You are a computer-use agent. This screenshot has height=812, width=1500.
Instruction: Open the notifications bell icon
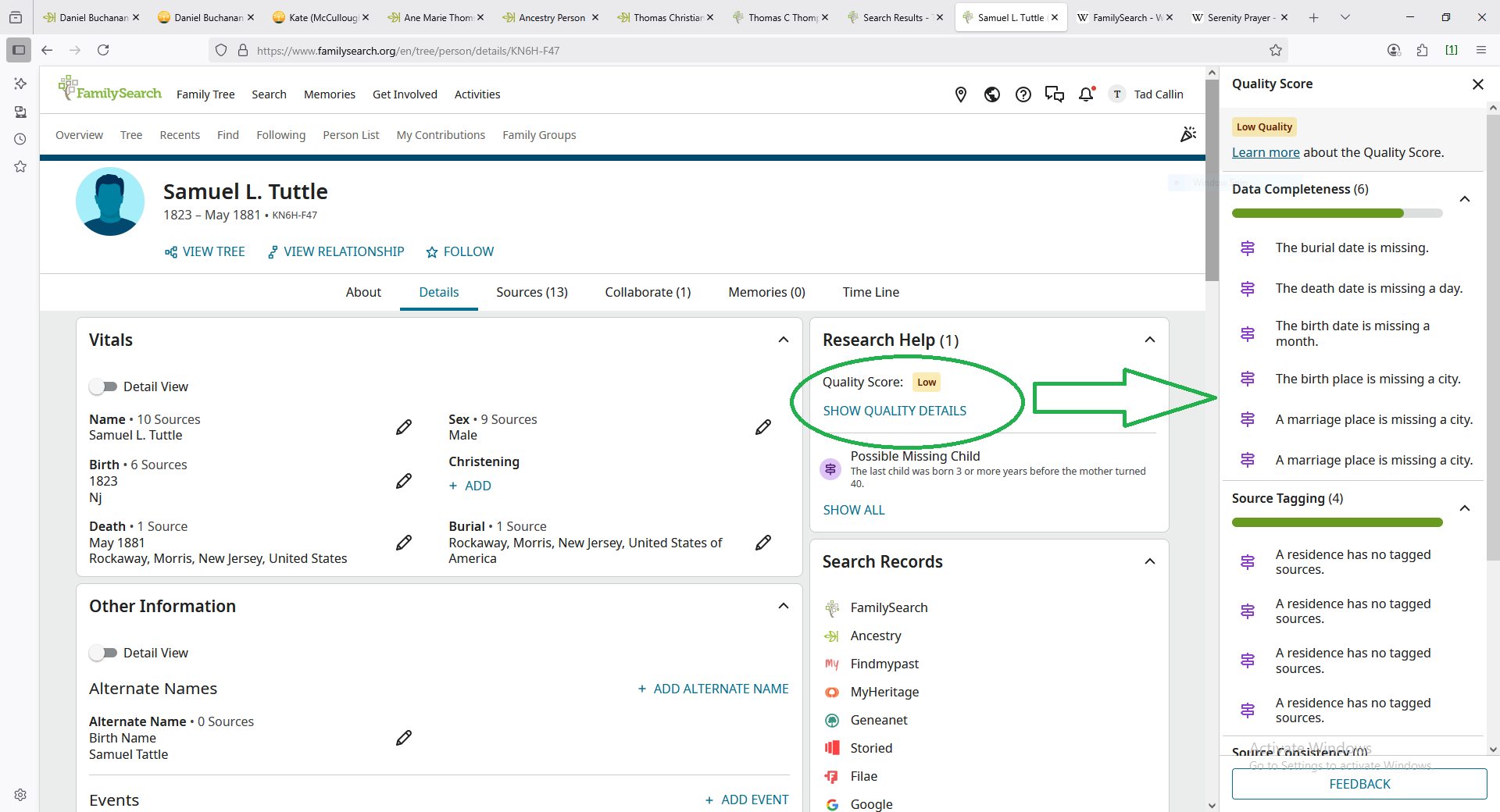tap(1086, 94)
